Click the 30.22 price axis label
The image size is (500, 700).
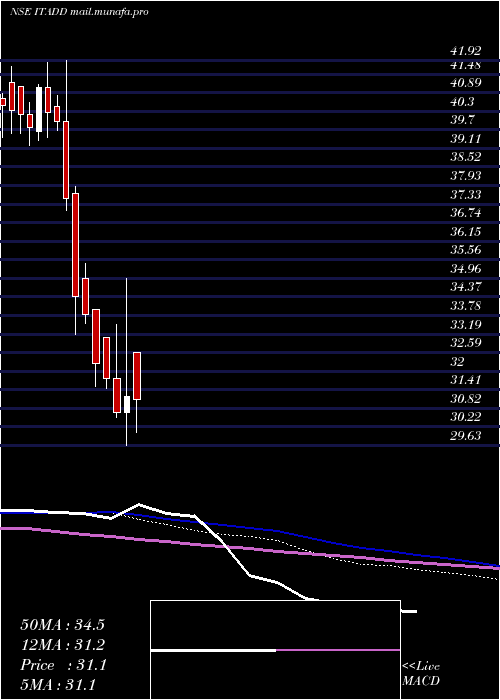[x=466, y=417]
